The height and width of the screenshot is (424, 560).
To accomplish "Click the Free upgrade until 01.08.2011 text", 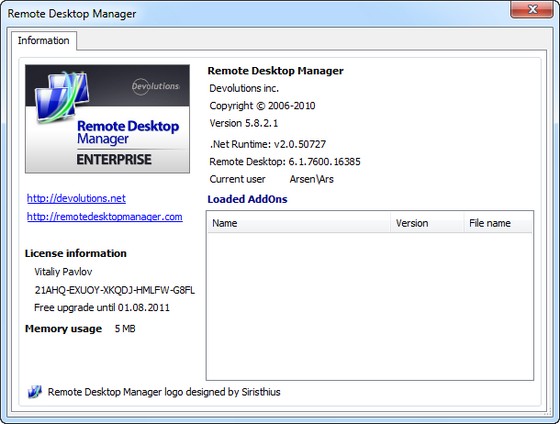I will pyautogui.click(x=102, y=308).
